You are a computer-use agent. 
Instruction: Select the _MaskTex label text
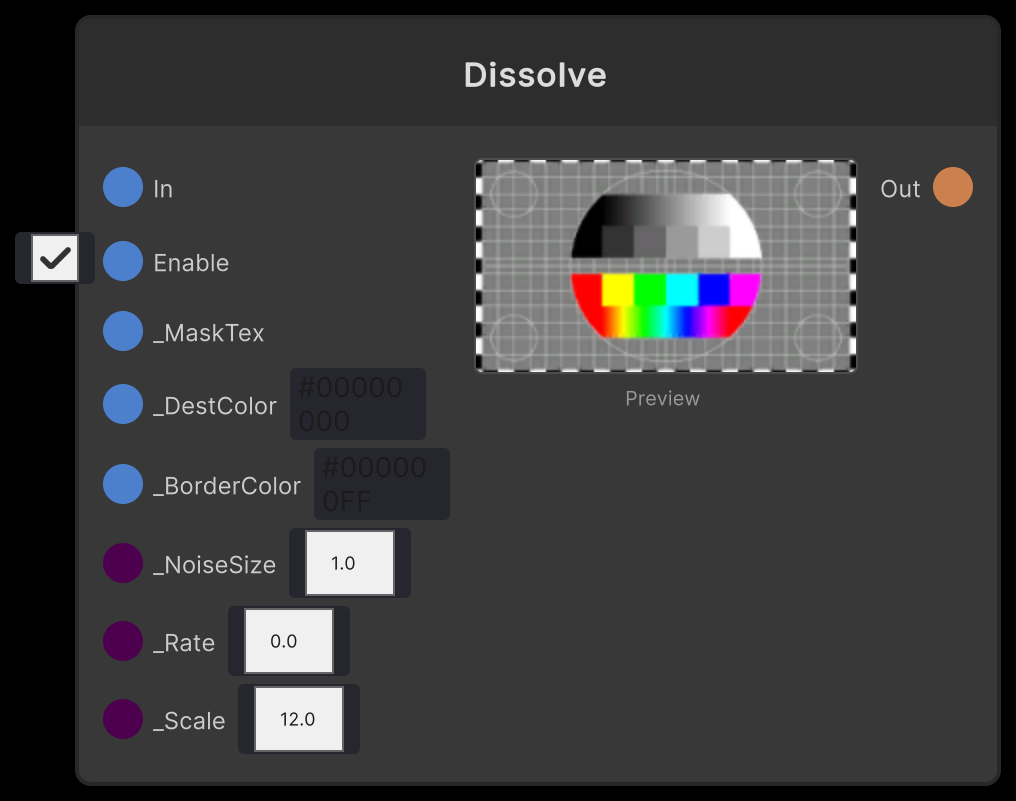point(208,331)
